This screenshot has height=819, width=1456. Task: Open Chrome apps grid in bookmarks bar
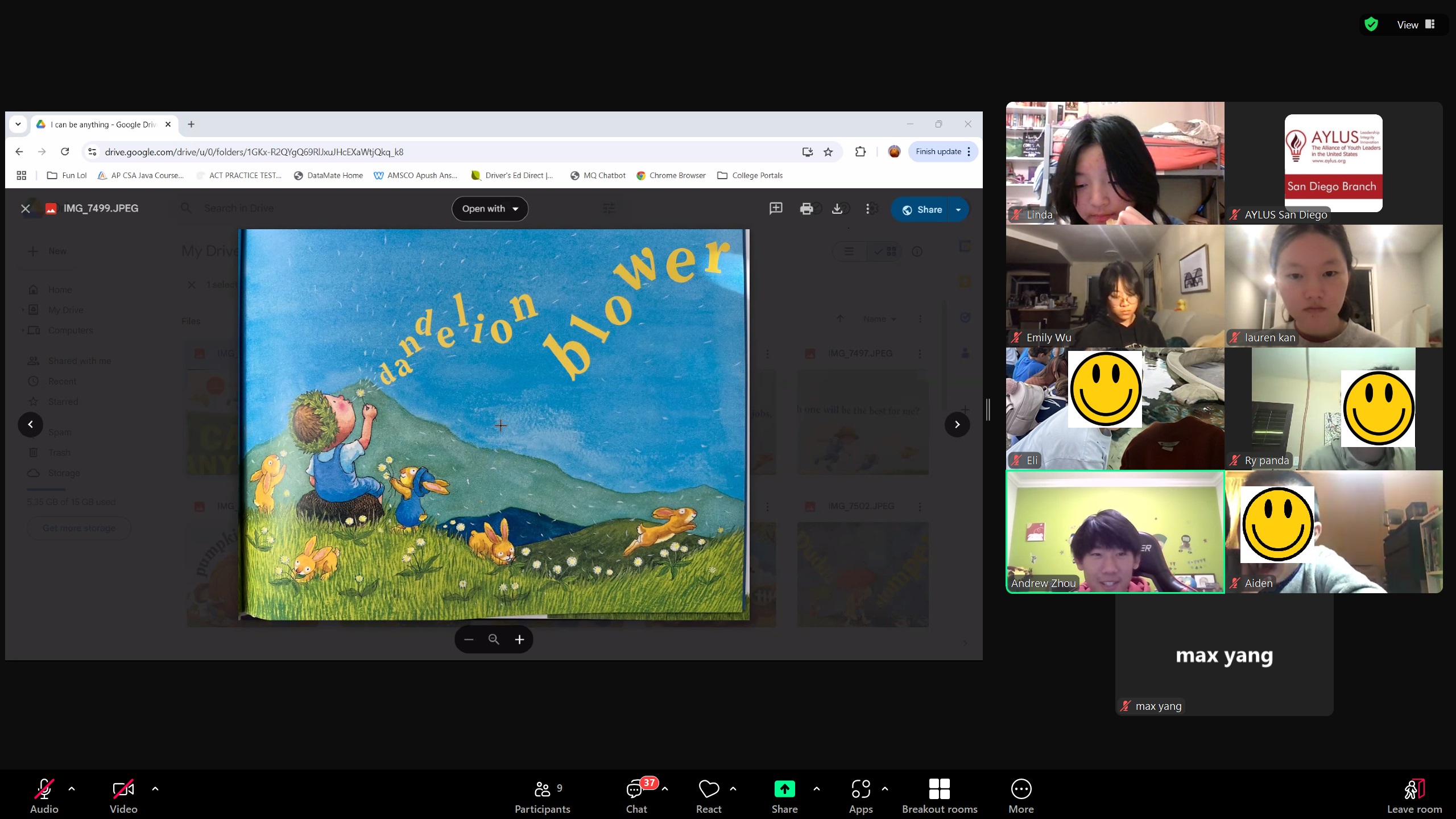(22, 176)
